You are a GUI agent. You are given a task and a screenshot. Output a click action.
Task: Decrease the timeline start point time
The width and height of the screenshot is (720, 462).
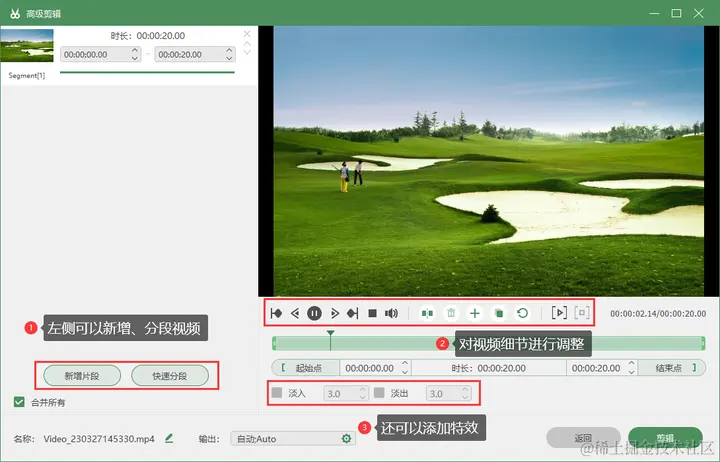coord(405,372)
